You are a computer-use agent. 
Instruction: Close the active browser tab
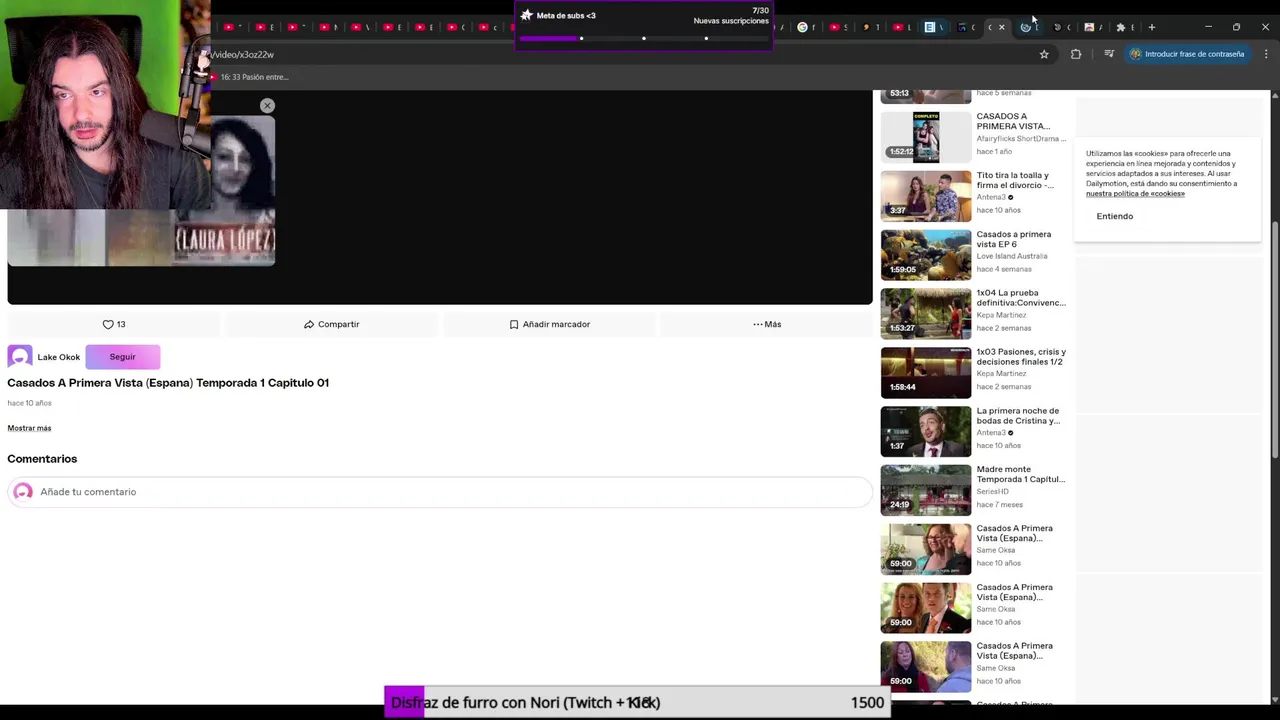[x=1002, y=27]
